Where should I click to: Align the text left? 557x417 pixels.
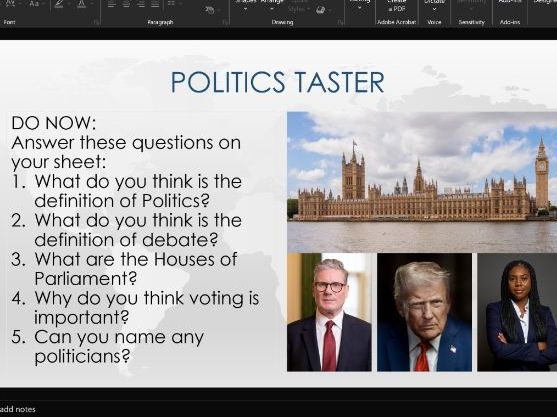coord(112,4)
